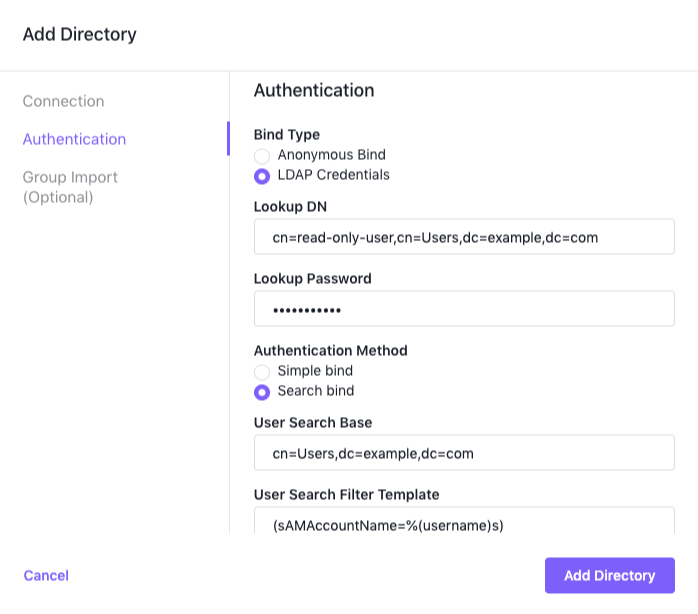Select the Anonymous Bind radio button
This screenshot has width=698, height=614.
coord(262,156)
